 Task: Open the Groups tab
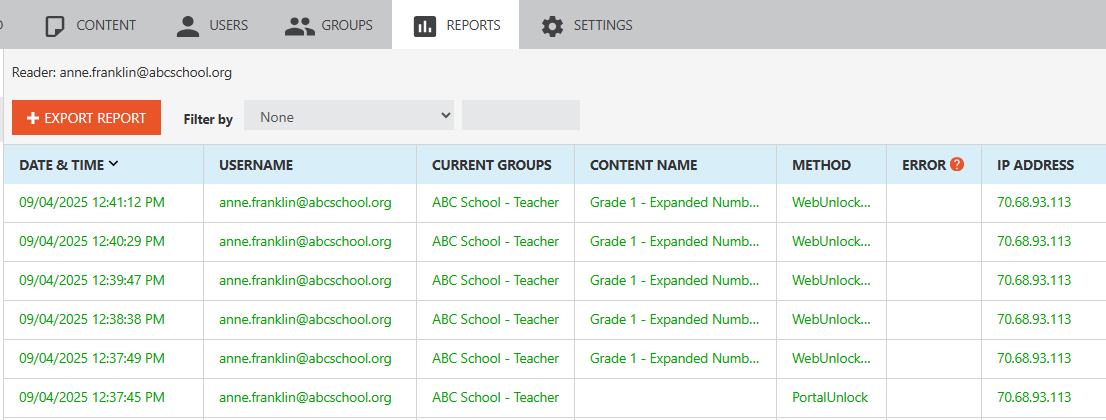329,25
